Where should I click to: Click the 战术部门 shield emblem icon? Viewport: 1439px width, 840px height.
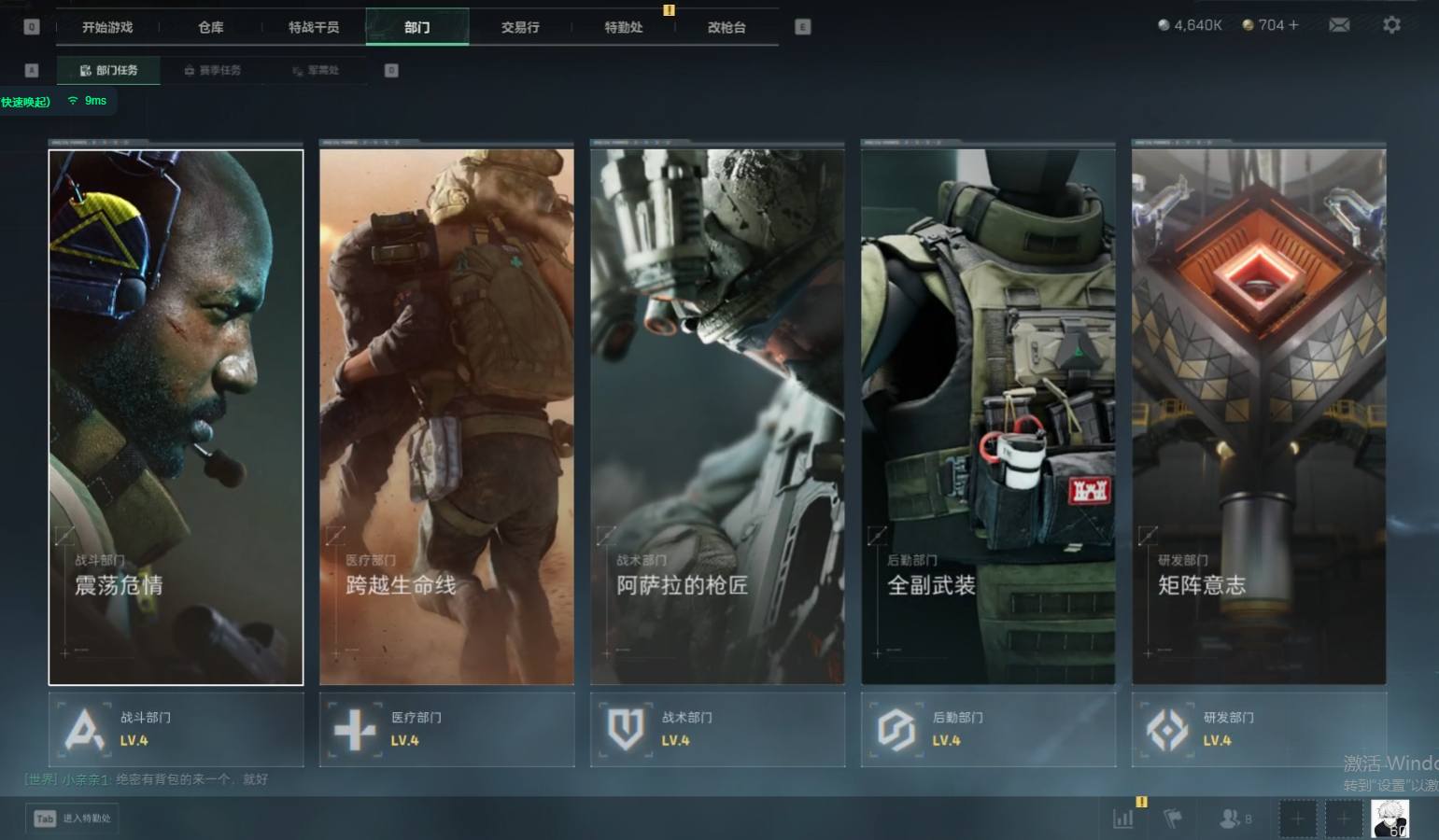[x=626, y=729]
